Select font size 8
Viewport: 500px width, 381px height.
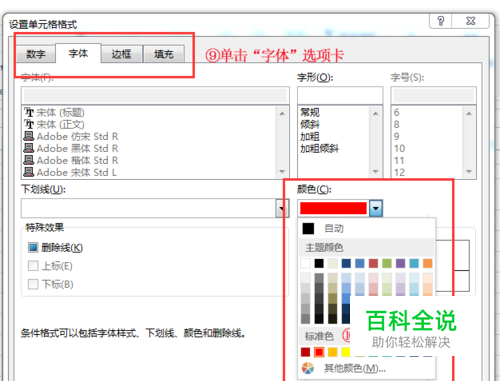[x=396, y=125]
